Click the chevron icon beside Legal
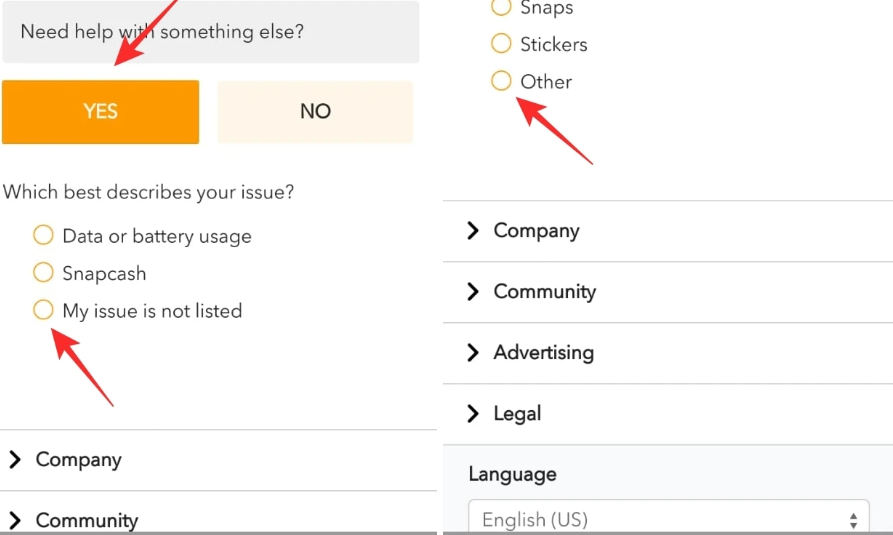Viewport: 893px width, 535px height. click(x=473, y=414)
